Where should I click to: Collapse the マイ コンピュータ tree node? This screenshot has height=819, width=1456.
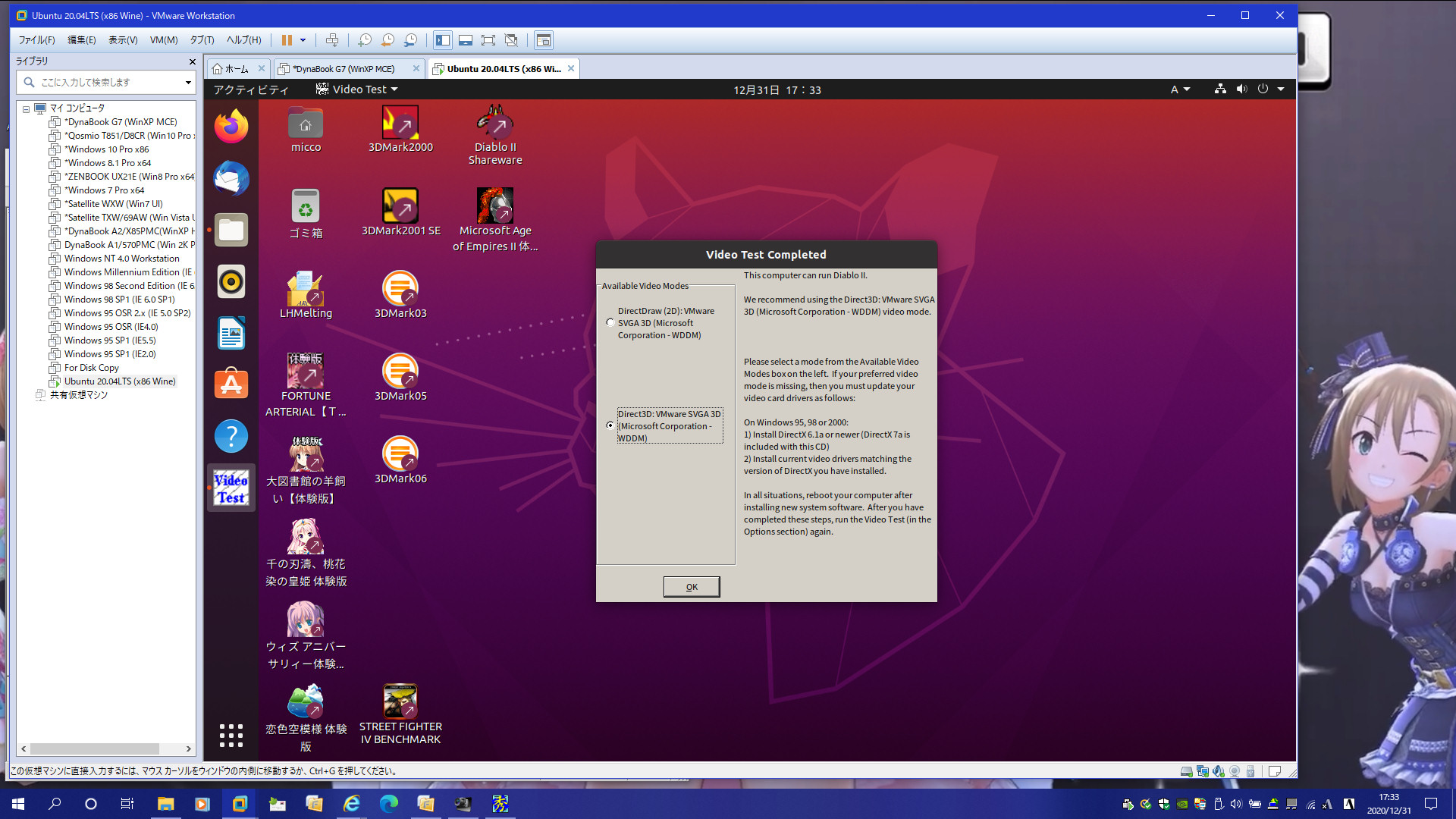click(26, 108)
